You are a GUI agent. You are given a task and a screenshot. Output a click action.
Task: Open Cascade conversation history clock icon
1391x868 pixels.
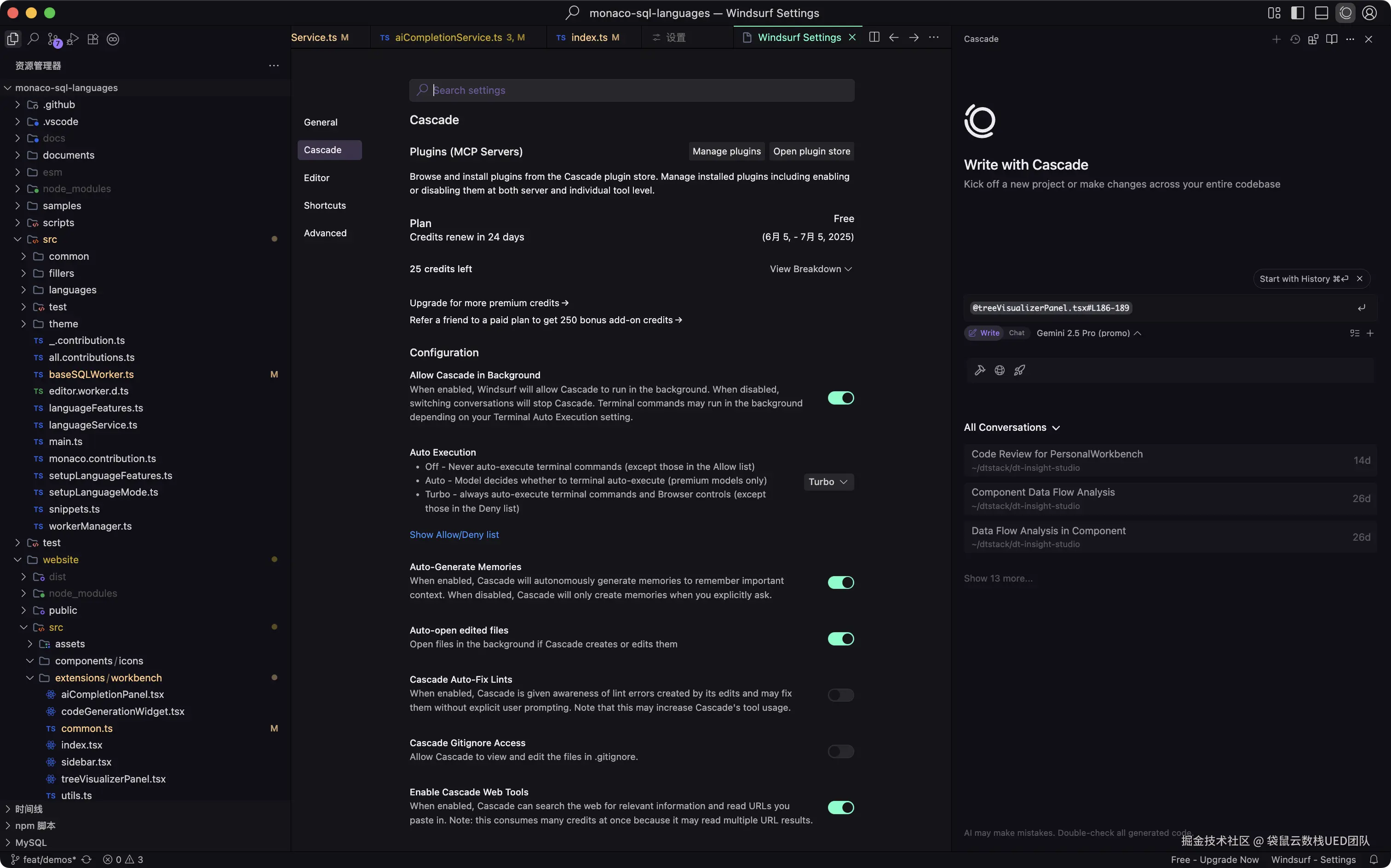[x=1294, y=39]
